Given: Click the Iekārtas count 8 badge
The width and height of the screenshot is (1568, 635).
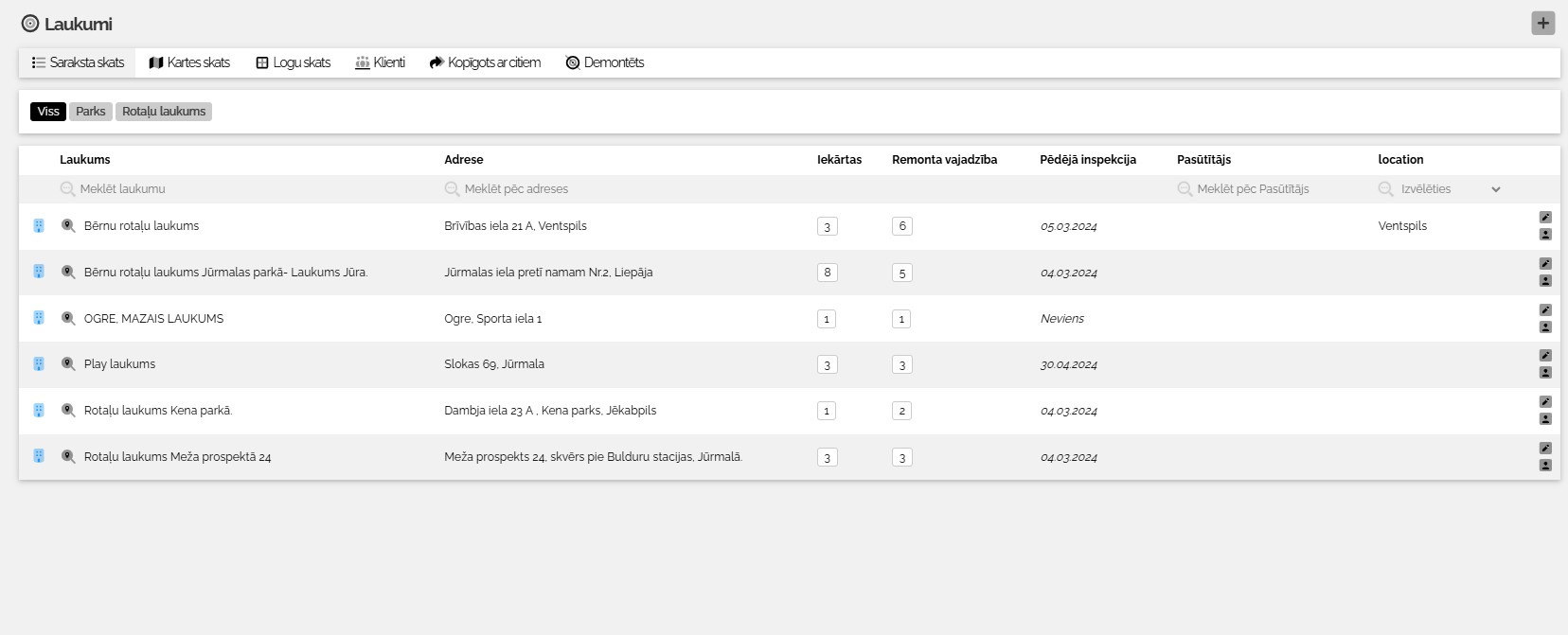Looking at the screenshot, I should pyautogui.click(x=828, y=273).
